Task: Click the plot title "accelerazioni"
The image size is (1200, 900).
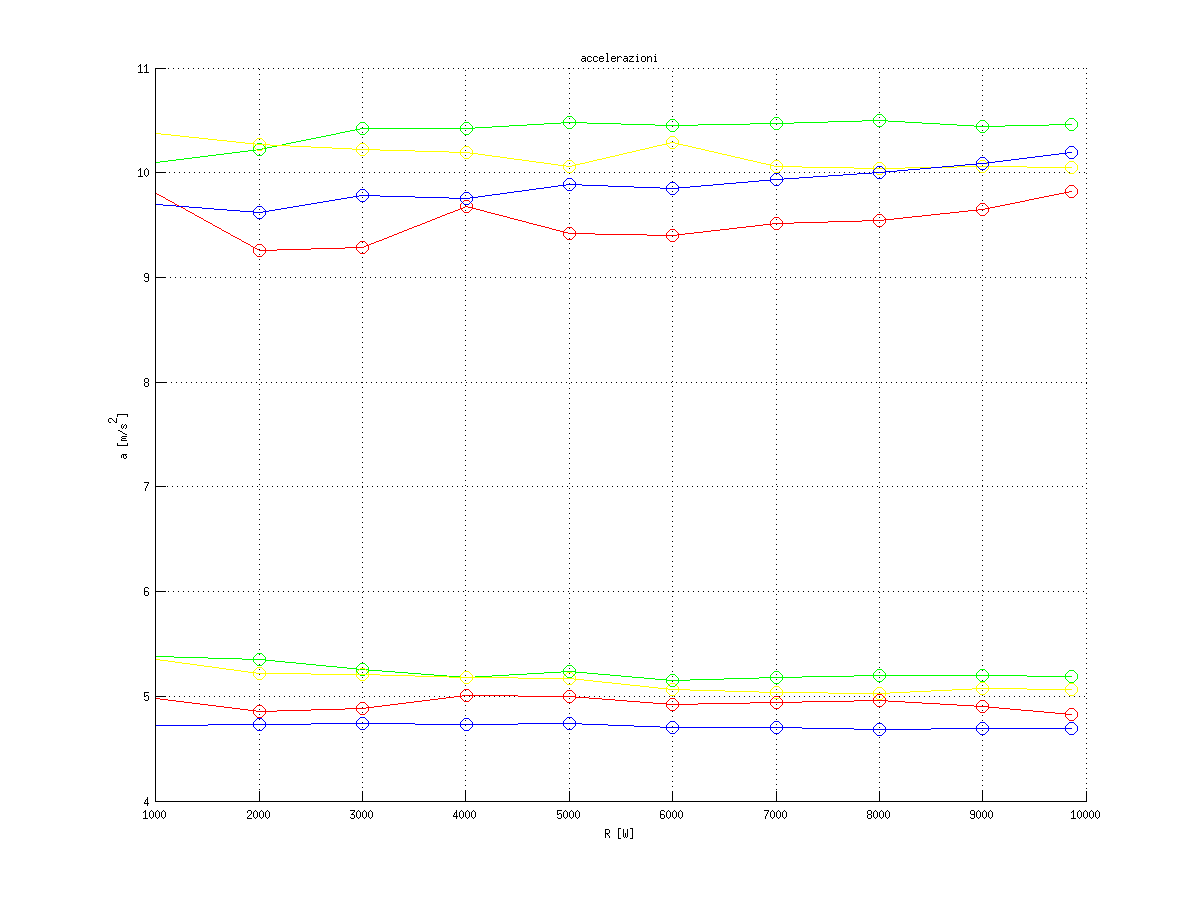Action: click(619, 58)
